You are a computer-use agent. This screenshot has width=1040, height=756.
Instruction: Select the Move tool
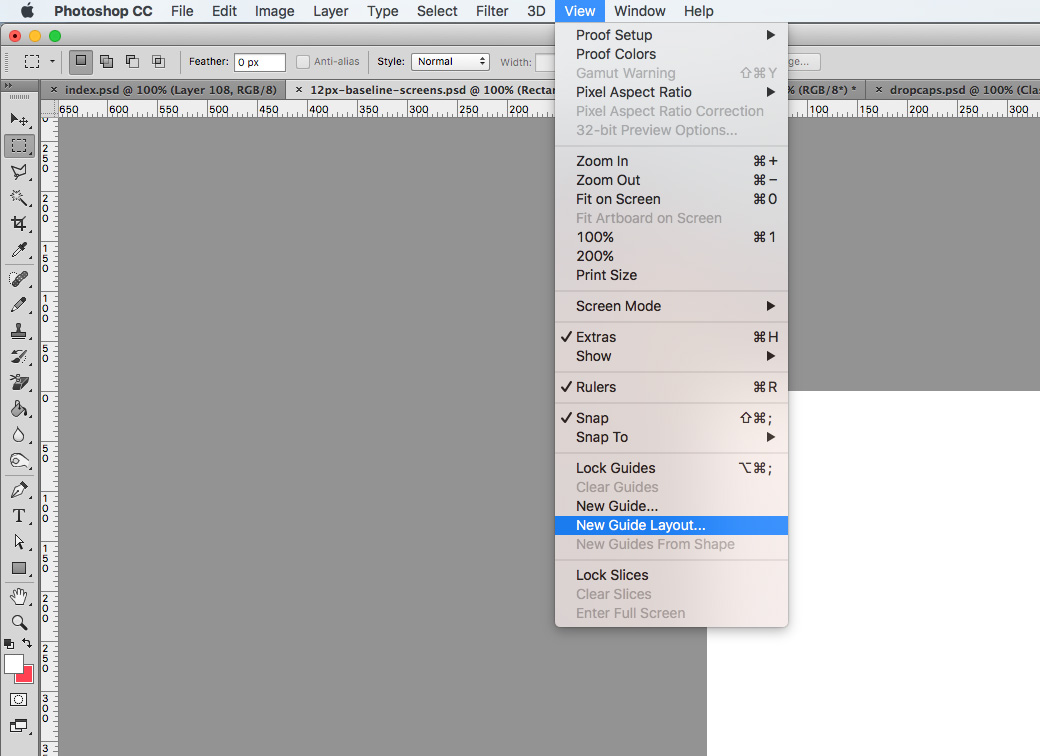pyautogui.click(x=19, y=119)
